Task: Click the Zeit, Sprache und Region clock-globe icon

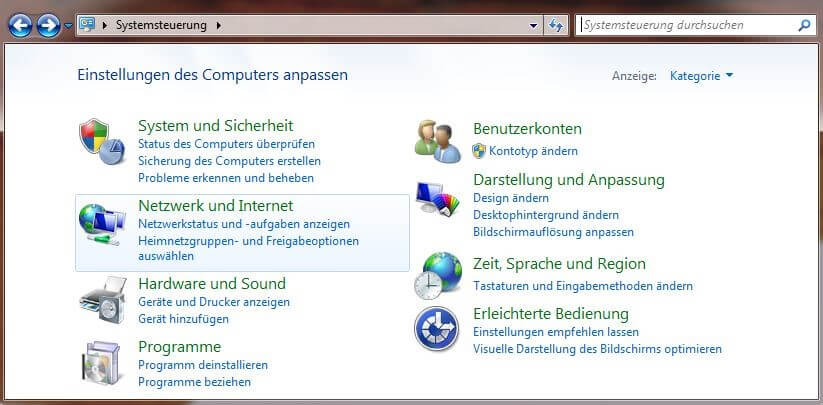Action: (438, 276)
